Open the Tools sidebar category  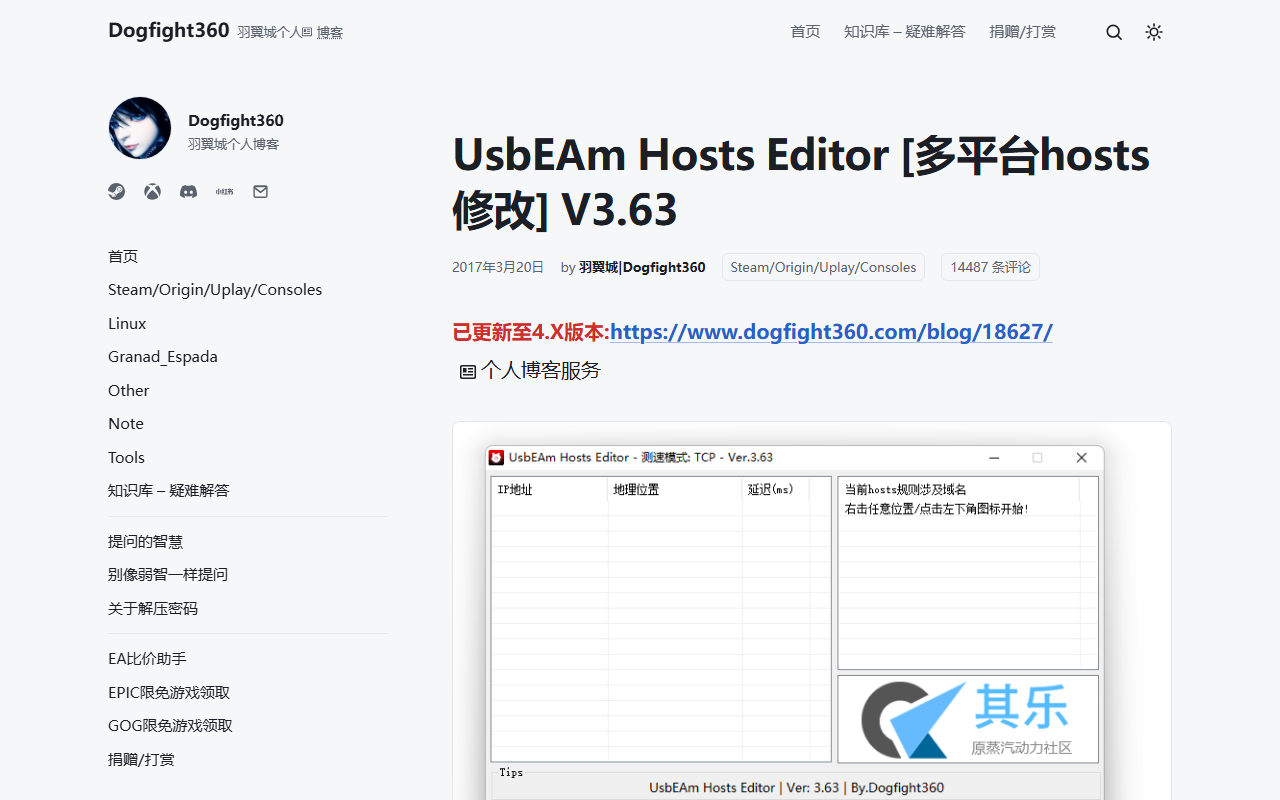(127, 457)
